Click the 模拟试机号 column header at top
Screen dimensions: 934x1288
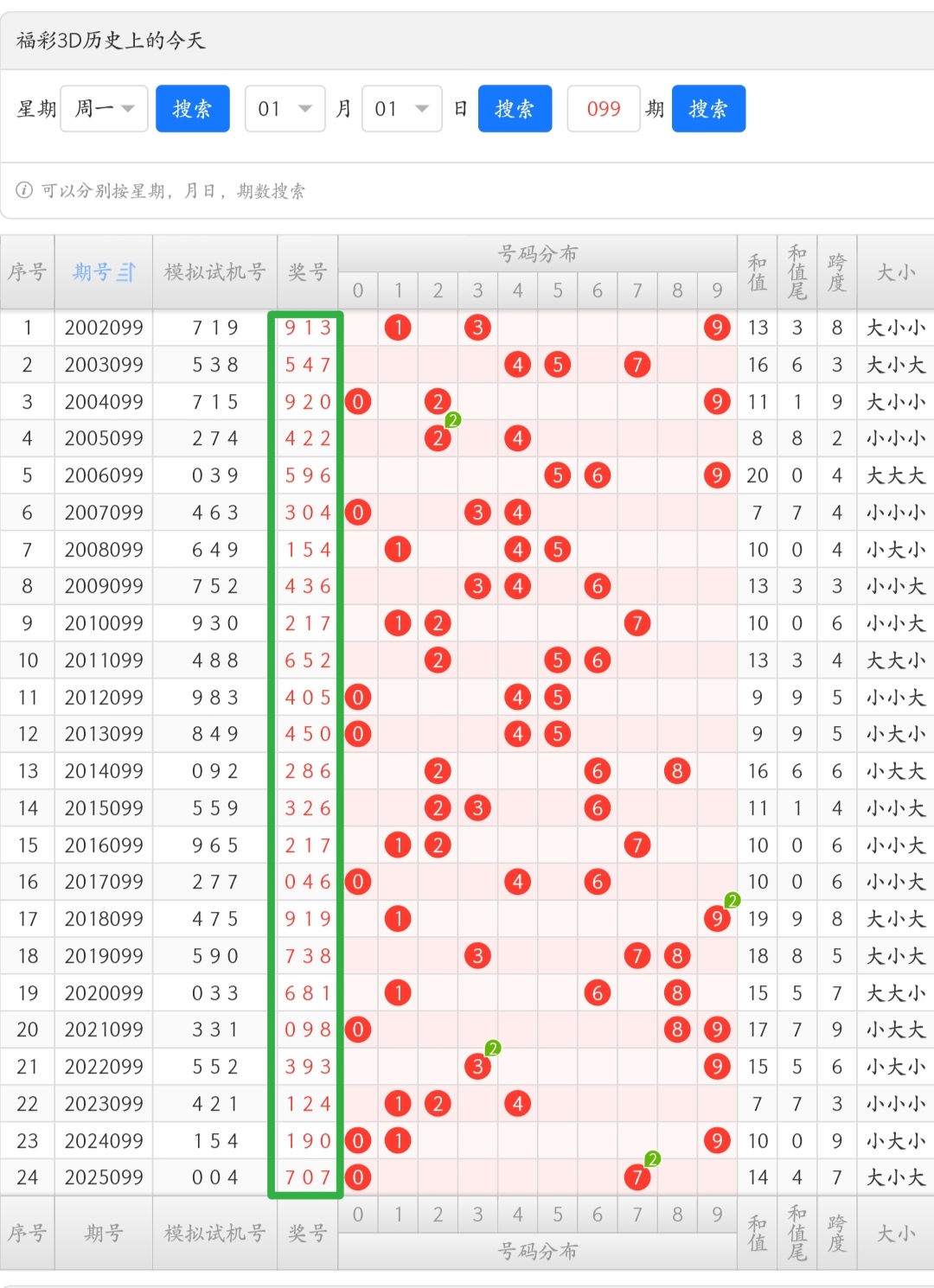coord(214,272)
